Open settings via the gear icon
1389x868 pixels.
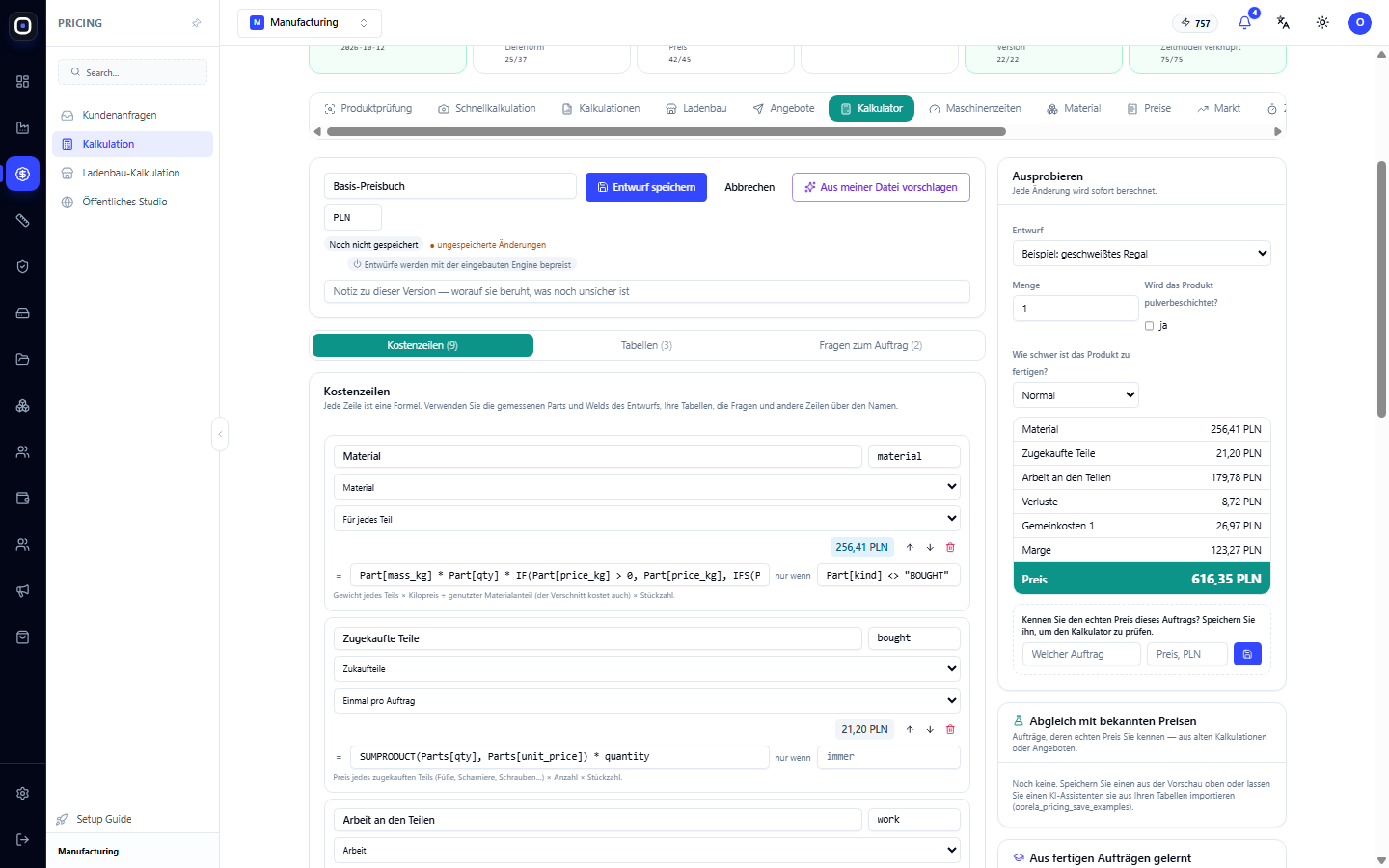(23, 794)
